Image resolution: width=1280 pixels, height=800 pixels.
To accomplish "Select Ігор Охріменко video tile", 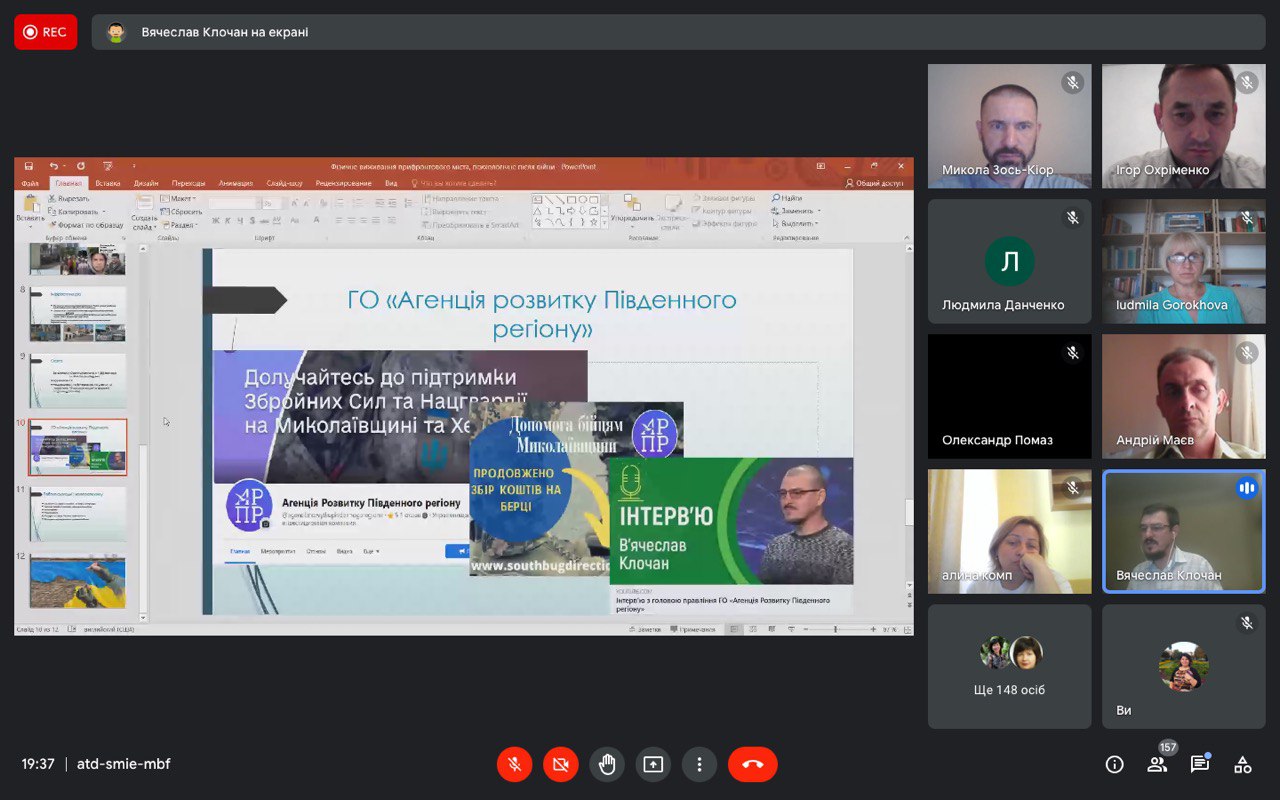I will pyautogui.click(x=1184, y=127).
